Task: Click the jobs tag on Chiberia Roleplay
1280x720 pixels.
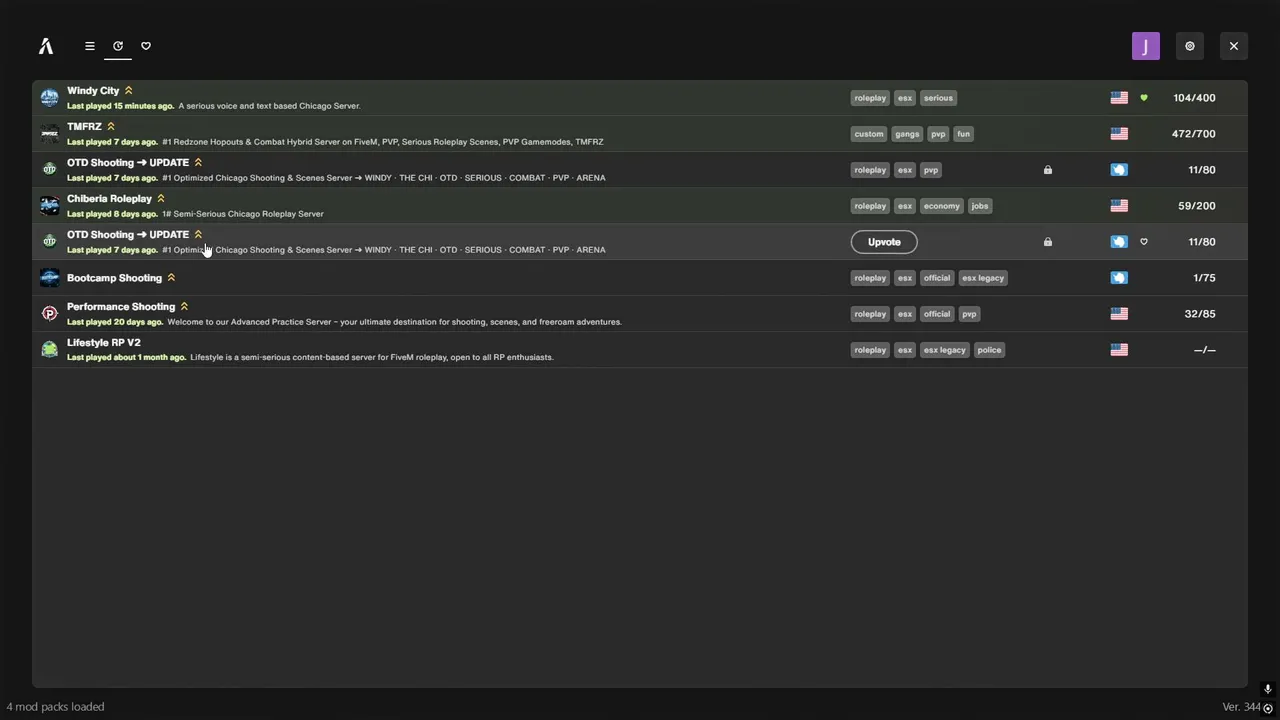Action: [980, 206]
